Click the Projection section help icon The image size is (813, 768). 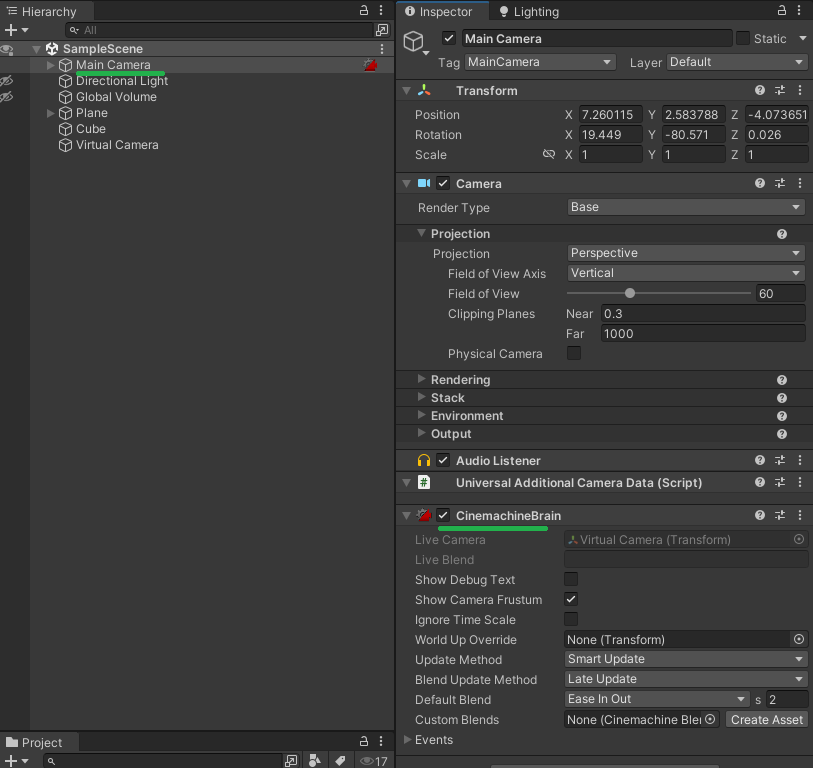(x=782, y=234)
